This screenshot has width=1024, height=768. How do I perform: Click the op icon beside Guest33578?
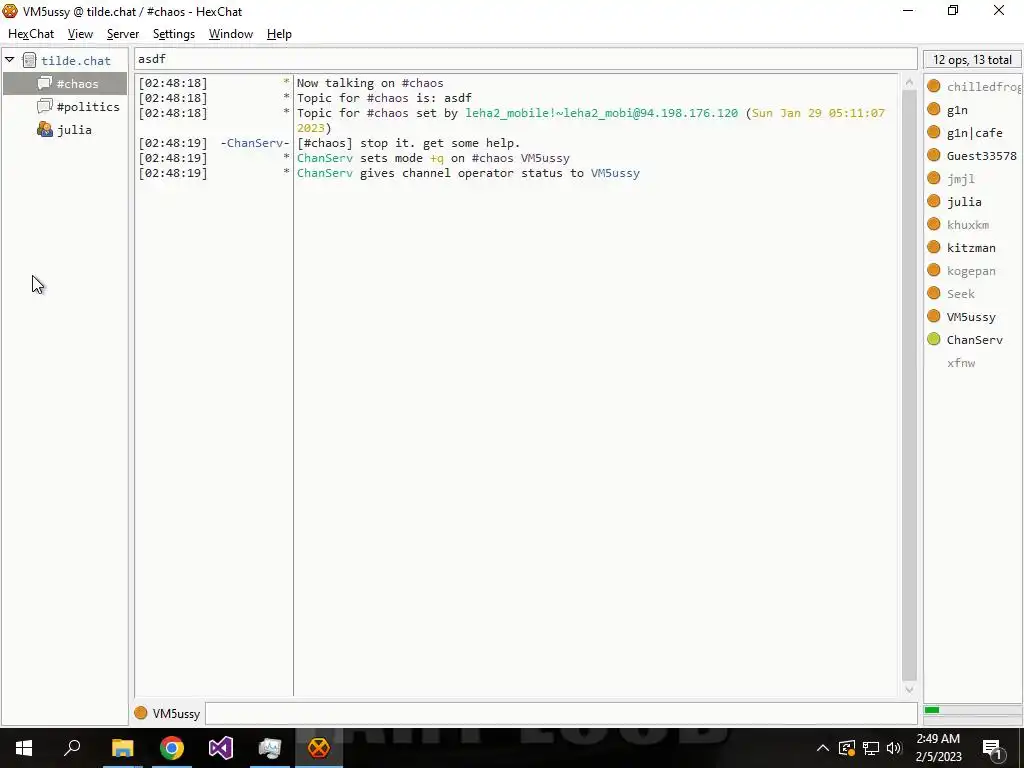click(934, 155)
